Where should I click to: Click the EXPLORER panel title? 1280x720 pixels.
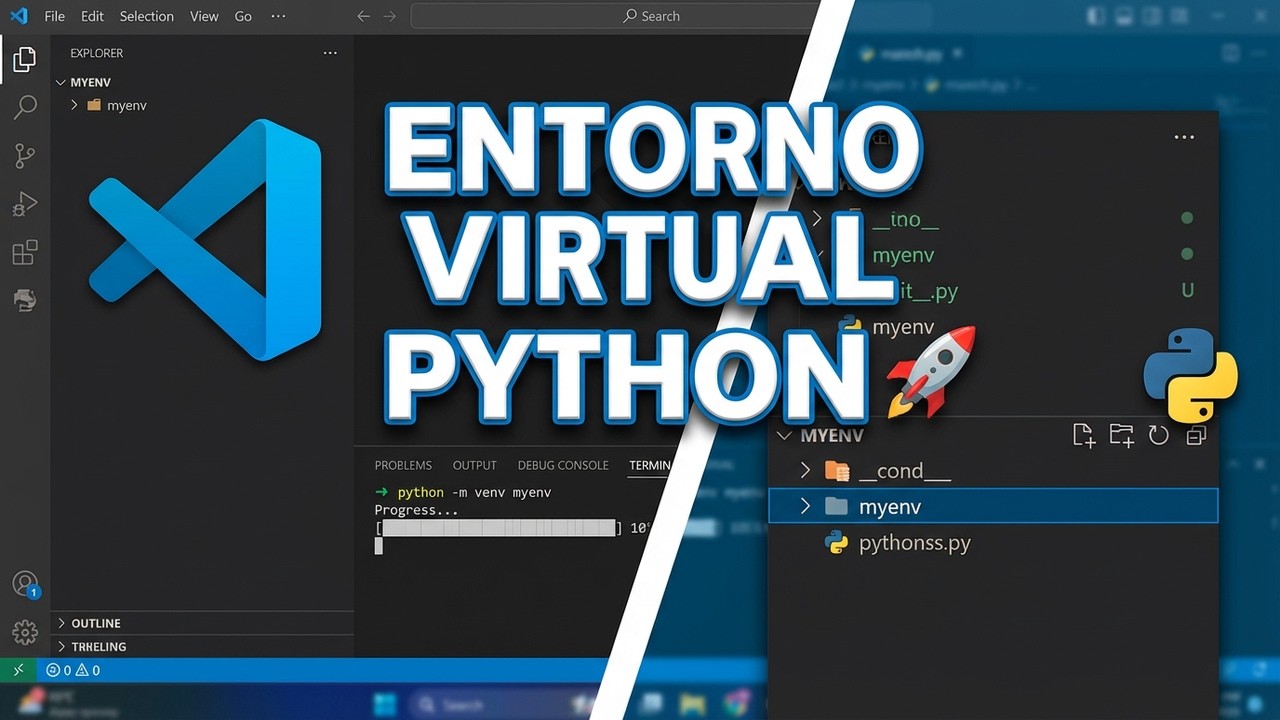97,53
